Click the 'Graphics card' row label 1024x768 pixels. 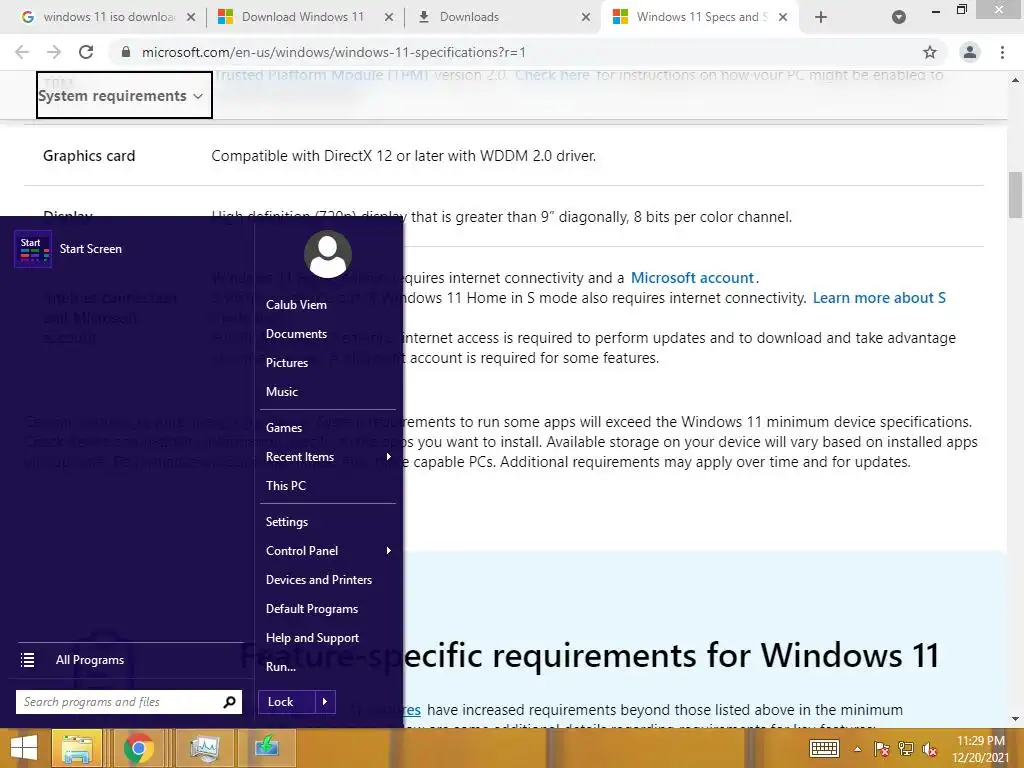(x=89, y=156)
